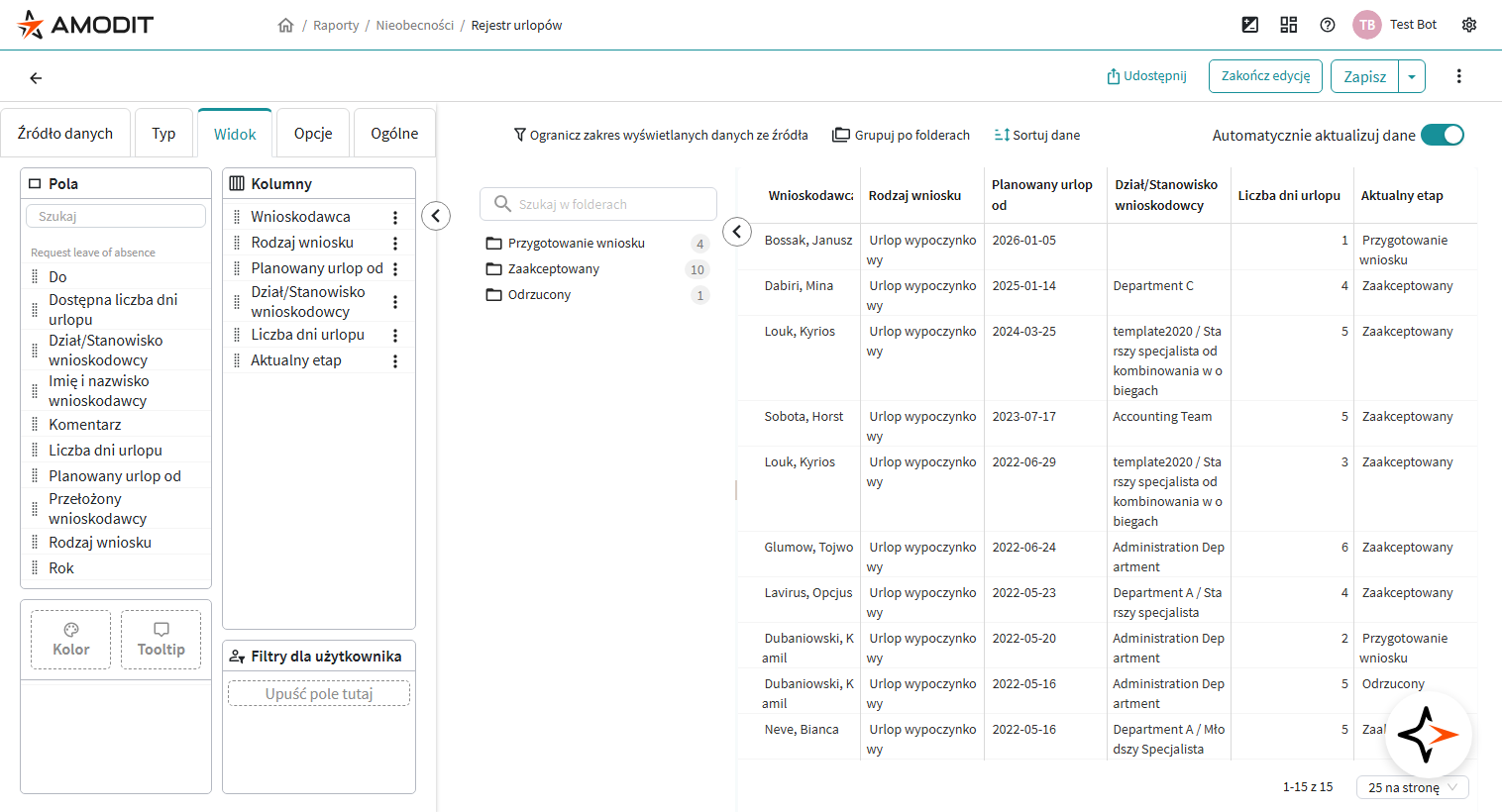Open the vertical three-dot more options menu
The width and height of the screenshot is (1502, 812).
click(x=1458, y=76)
